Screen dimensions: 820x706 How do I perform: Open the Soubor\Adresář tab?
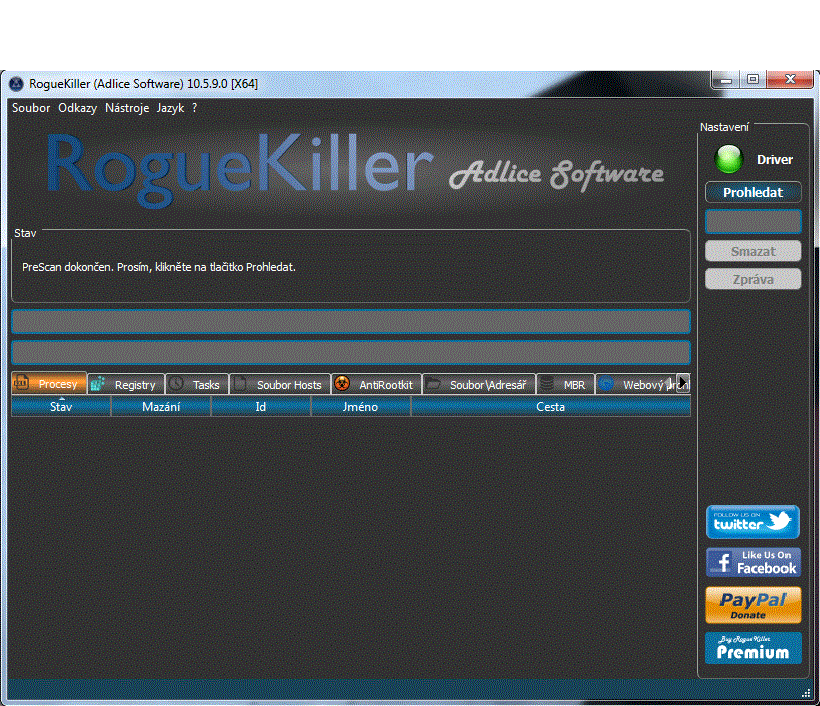click(x=479, y=384)
